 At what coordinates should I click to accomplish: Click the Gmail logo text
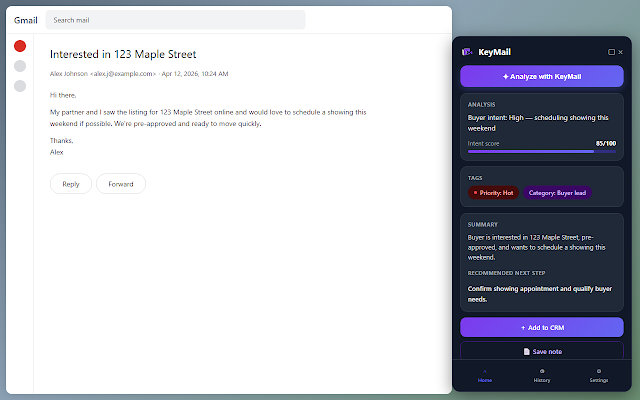(x=26, y=20)
